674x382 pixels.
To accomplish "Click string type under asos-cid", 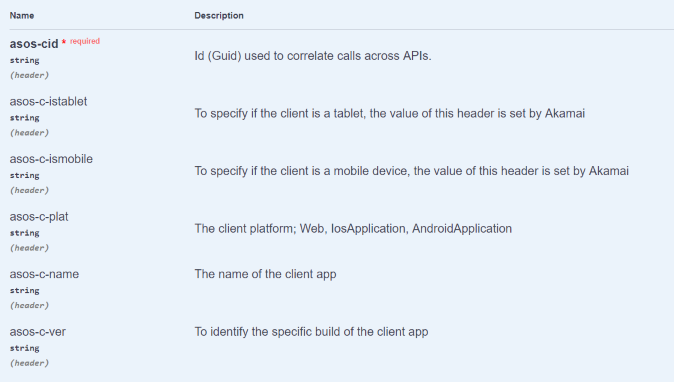I will (25, 61).
